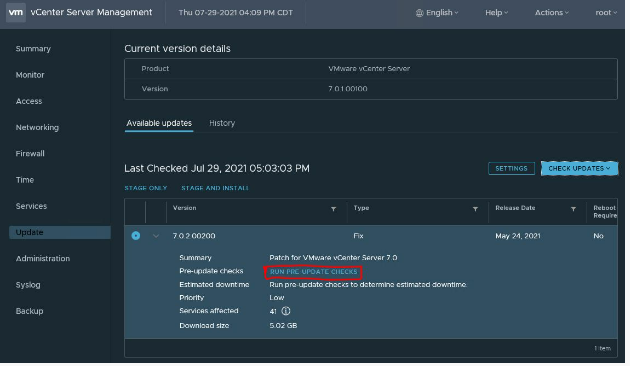This screenshot has height=366, width=630.
Task: Click the Last Checked timestamp text
Action: pyautogui.click(x=217, y=168)
